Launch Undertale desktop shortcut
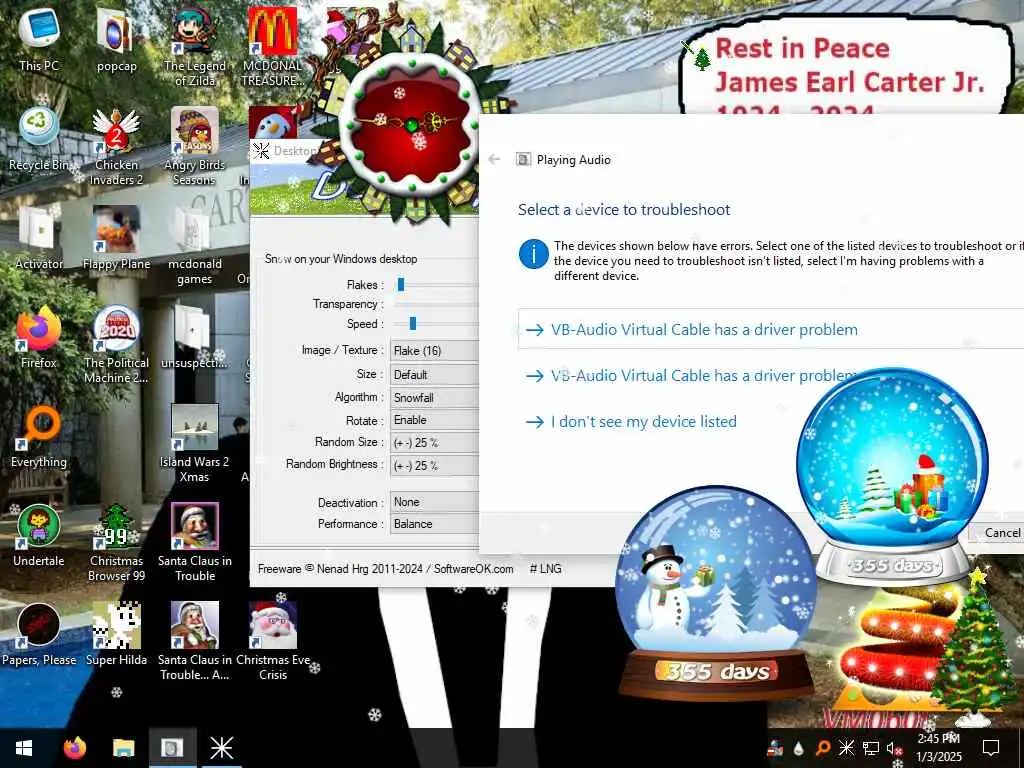The width and height of the screenshot is (1024, 768). [x=39, y=536]
